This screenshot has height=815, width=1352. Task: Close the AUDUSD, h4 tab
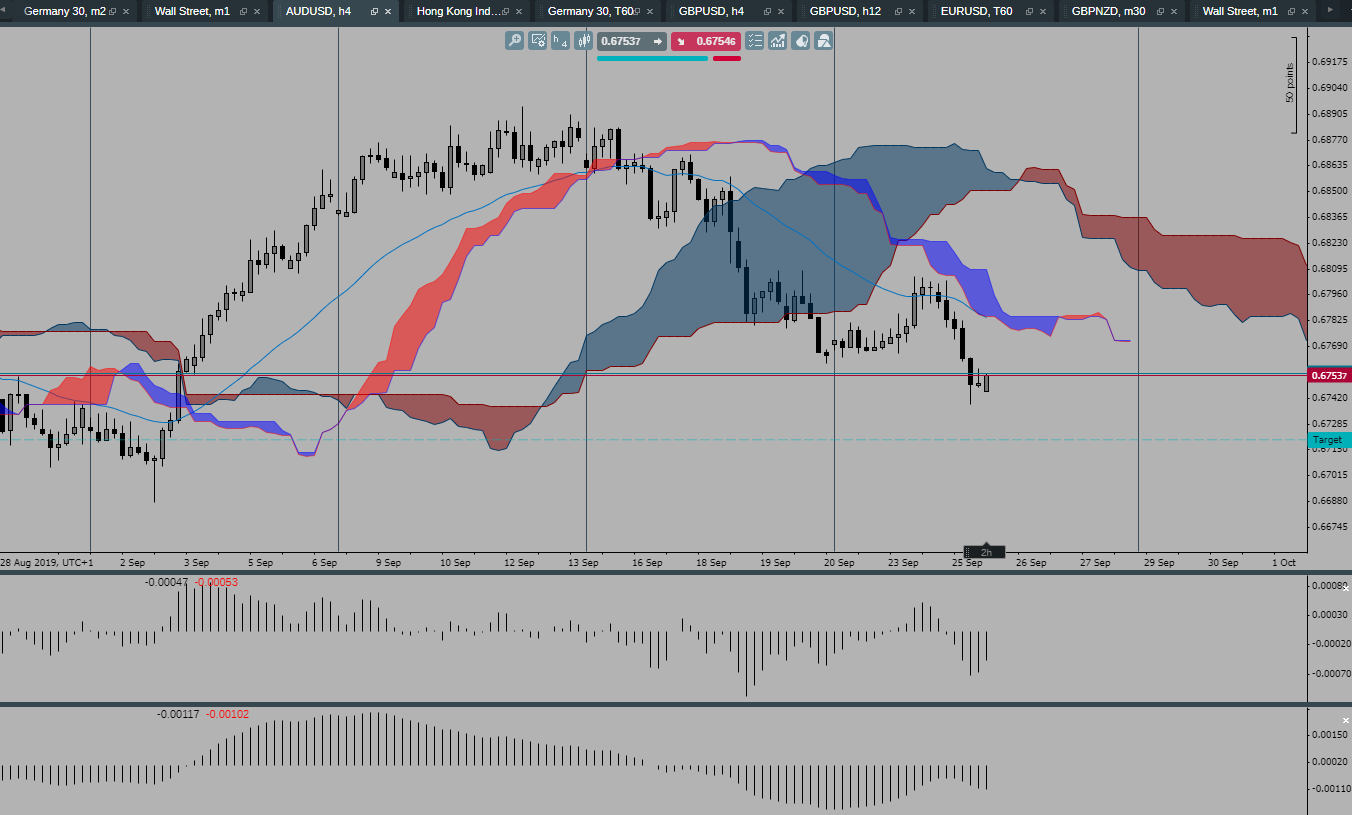(388, 12)
